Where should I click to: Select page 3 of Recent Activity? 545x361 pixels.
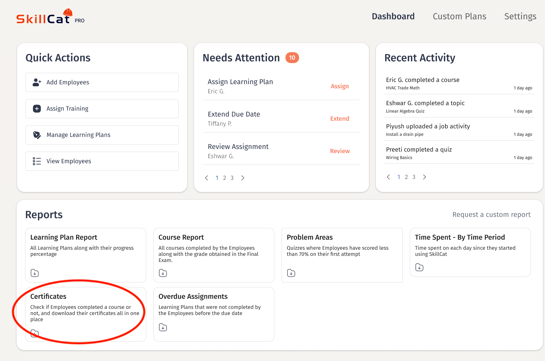pyautogui.click(x=414, y=177)
